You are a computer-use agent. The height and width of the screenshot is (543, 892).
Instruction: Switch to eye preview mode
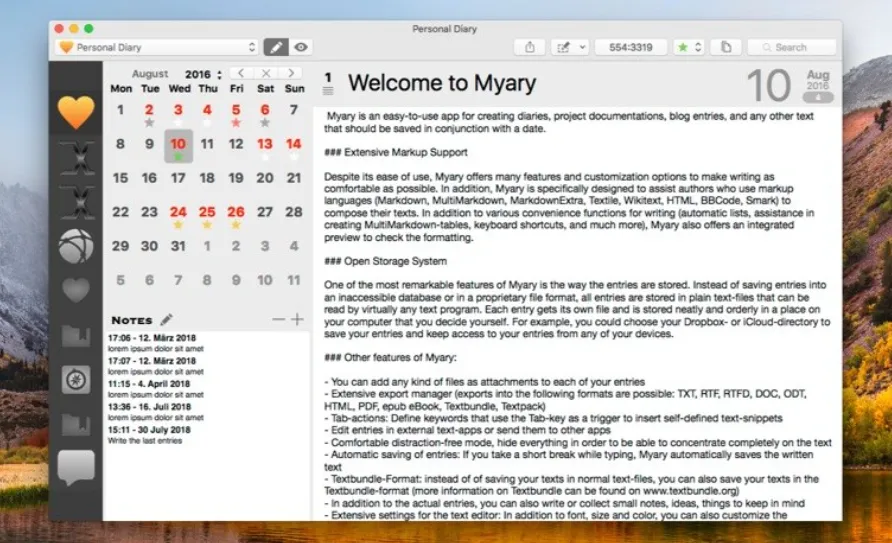[302, 47]
